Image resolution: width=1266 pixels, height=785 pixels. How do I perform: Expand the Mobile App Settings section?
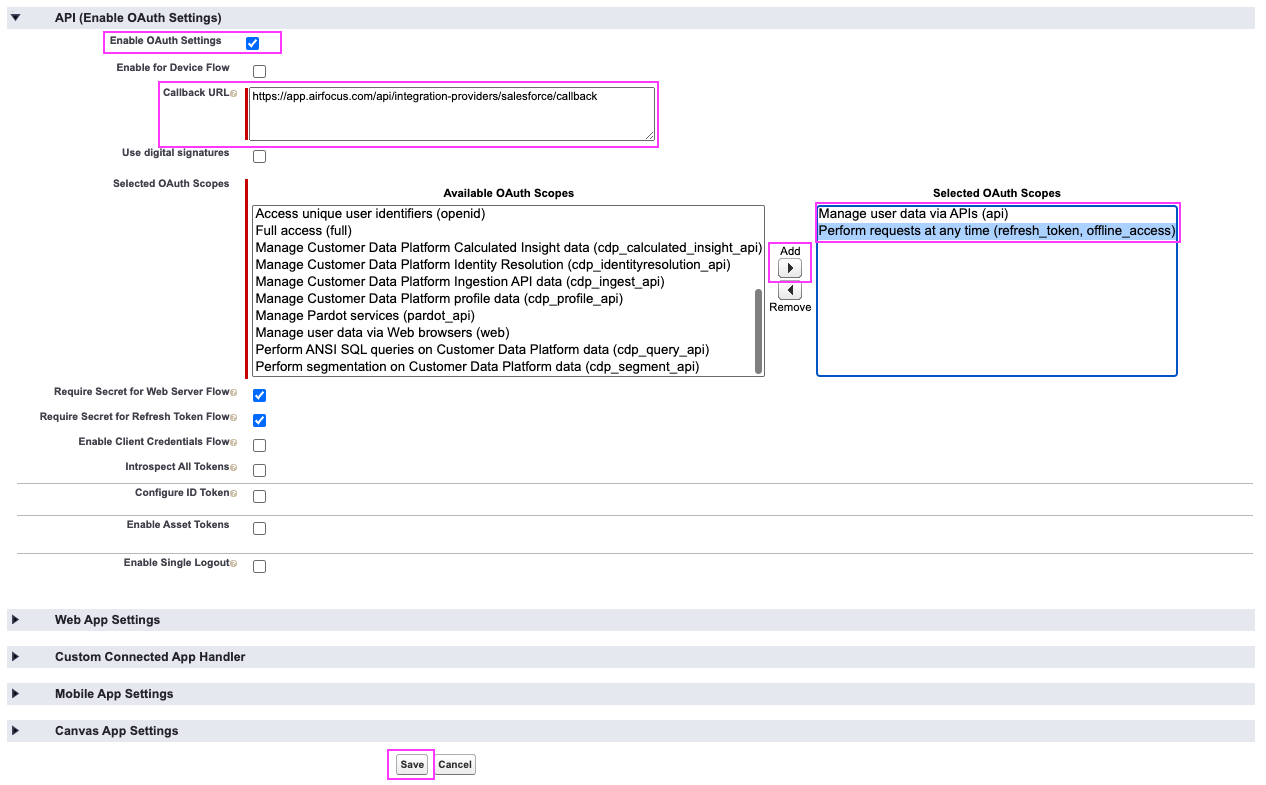coord(17,693)
